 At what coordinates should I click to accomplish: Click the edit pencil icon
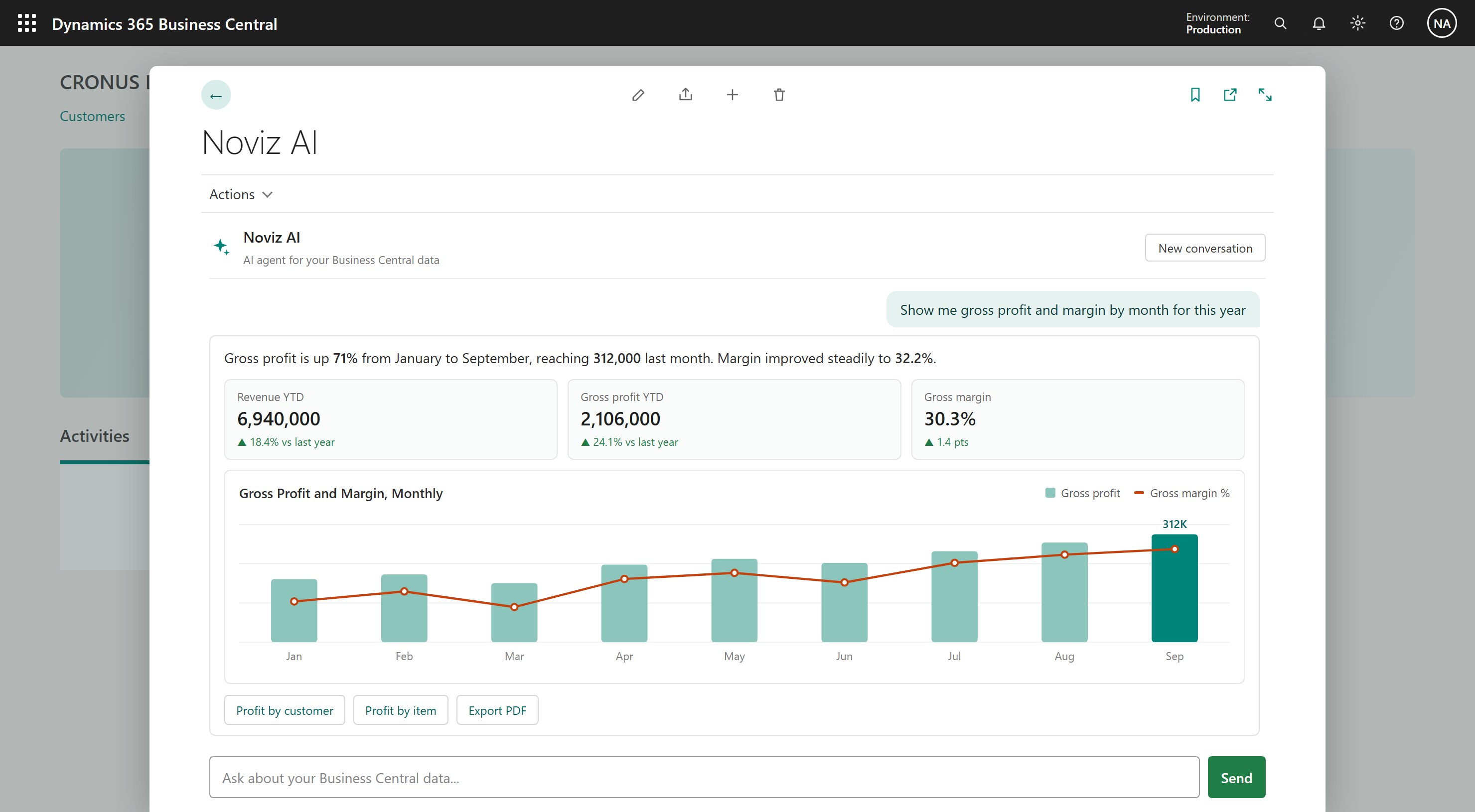pos(638,95)
